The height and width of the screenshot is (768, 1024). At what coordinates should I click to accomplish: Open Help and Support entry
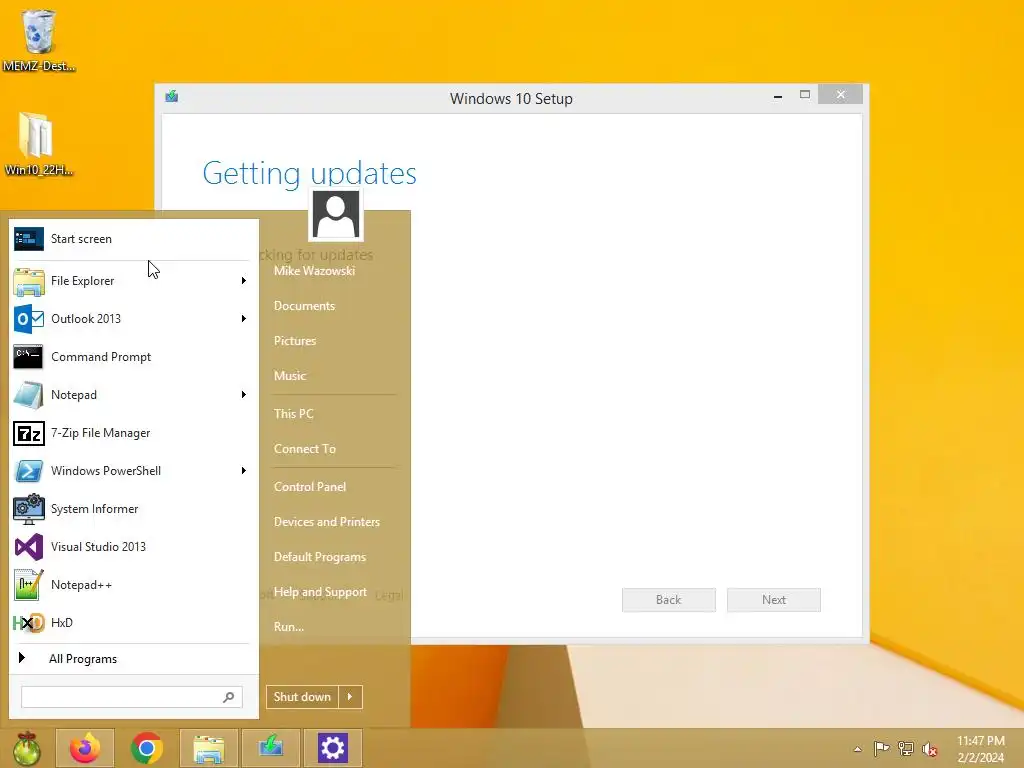click(320, 592)
